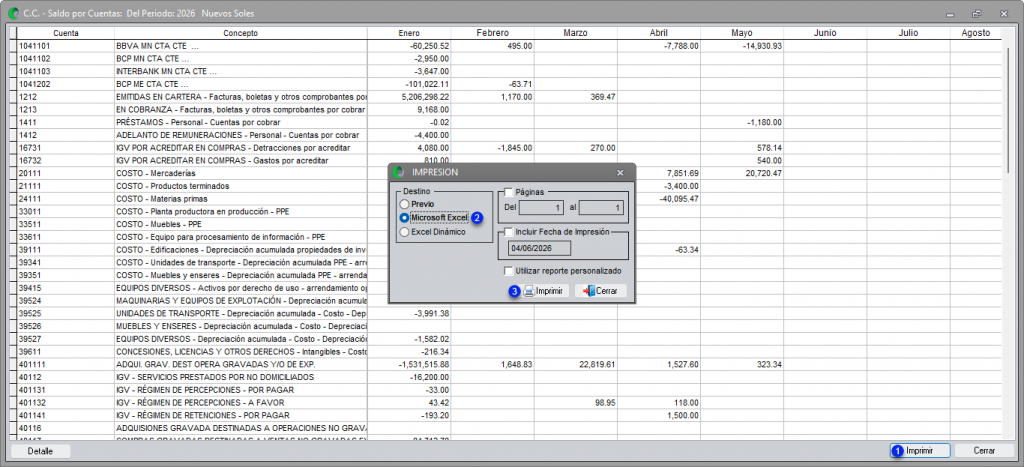Click the Enero value -16,200.00
The height and width of the screenshot is (467, 1024).
pos(409,377)
